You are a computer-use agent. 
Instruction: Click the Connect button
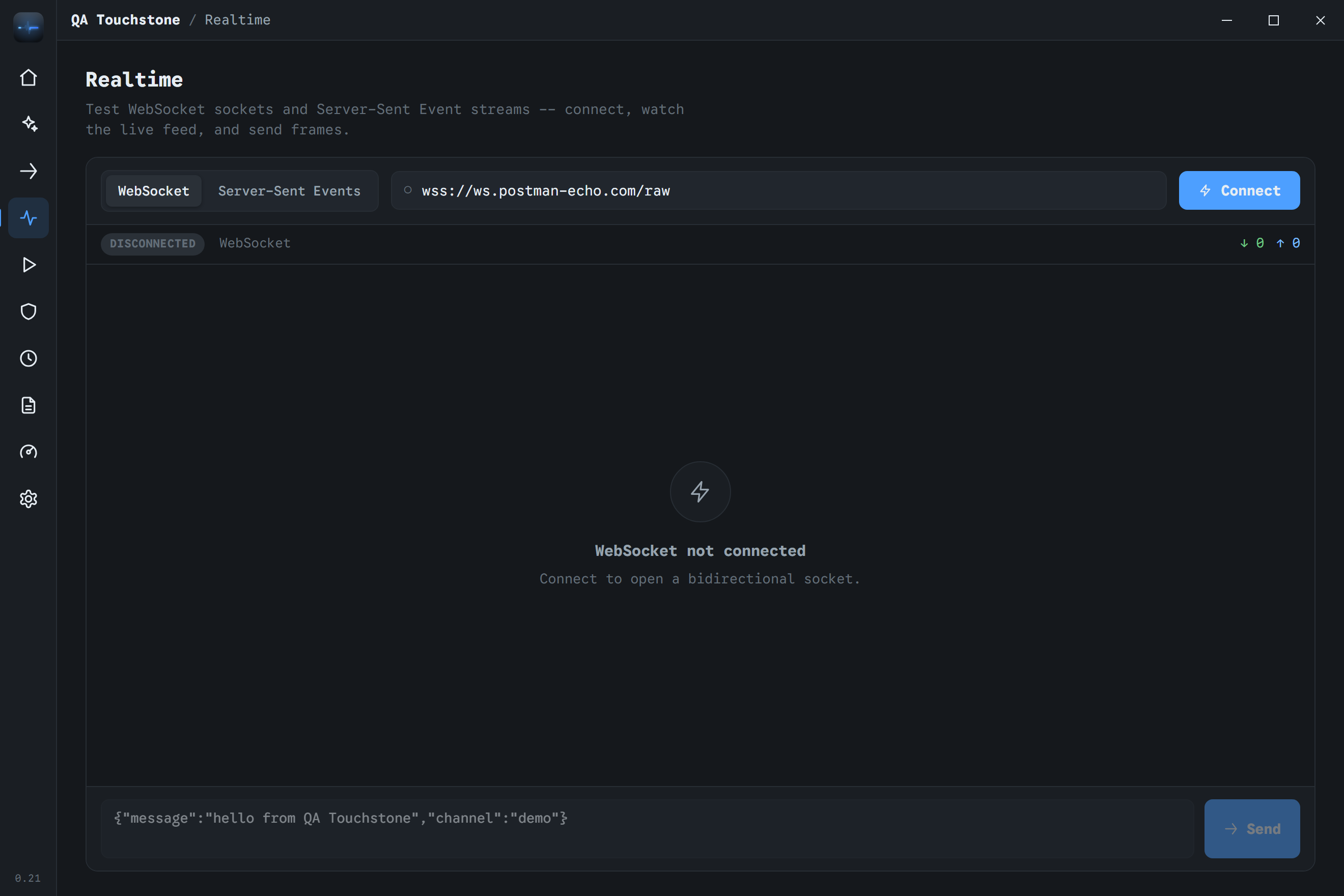1239,190
